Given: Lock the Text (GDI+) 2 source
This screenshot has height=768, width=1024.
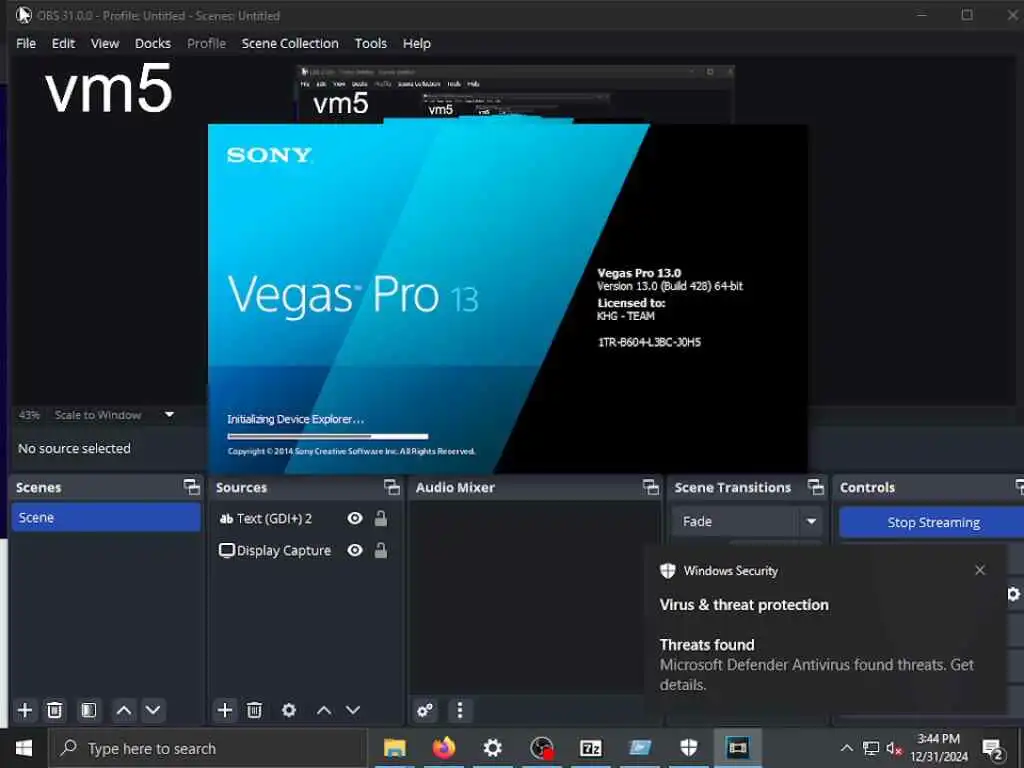Looking at the screenshot, I should pos(381,519).
